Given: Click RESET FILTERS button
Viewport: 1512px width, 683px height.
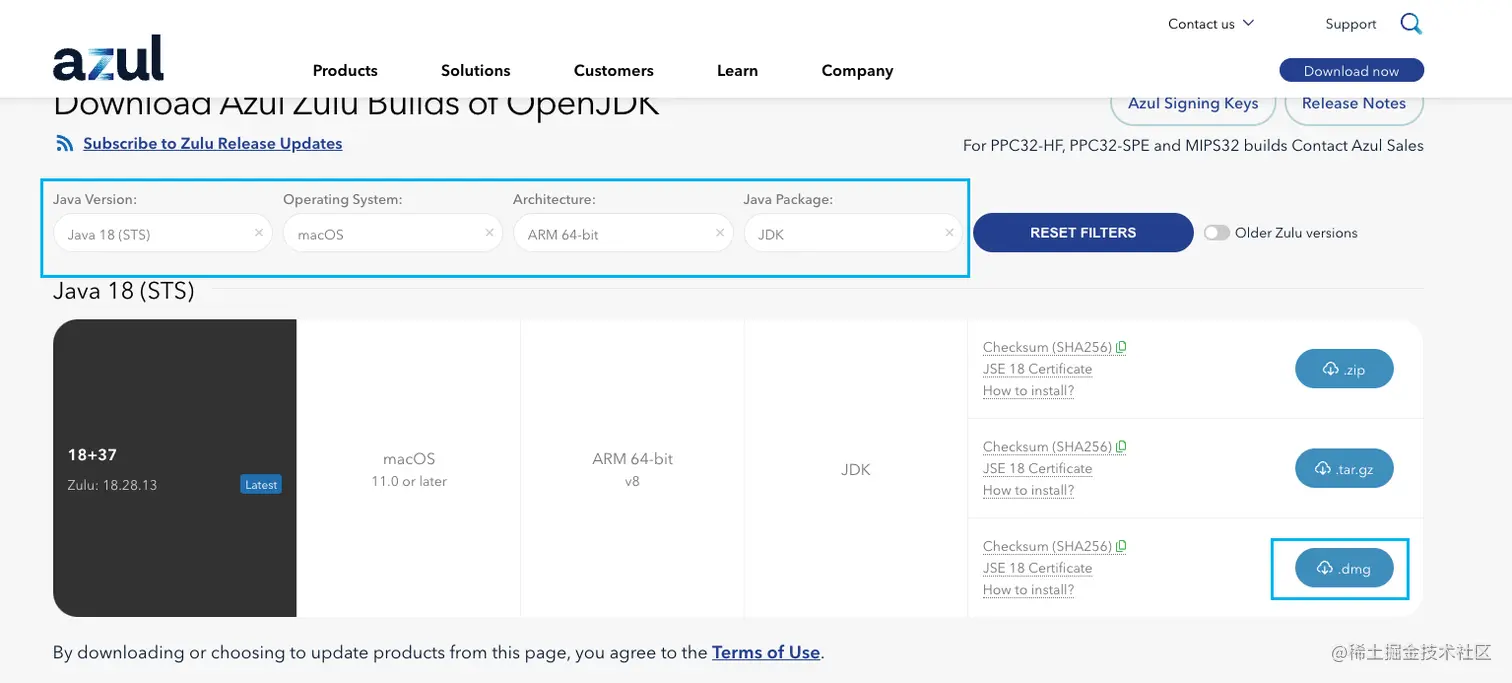Looking at the screenshot, I should 1083,233.
